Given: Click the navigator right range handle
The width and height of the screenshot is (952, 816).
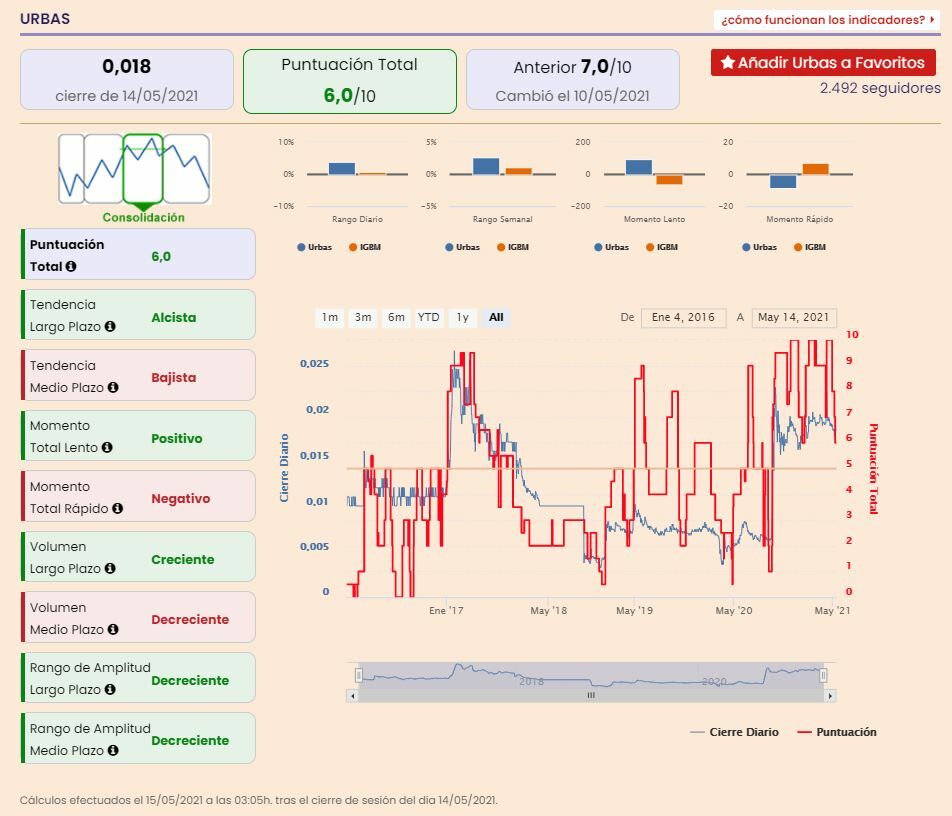Looking at the screenshot, I should point(823,675).
